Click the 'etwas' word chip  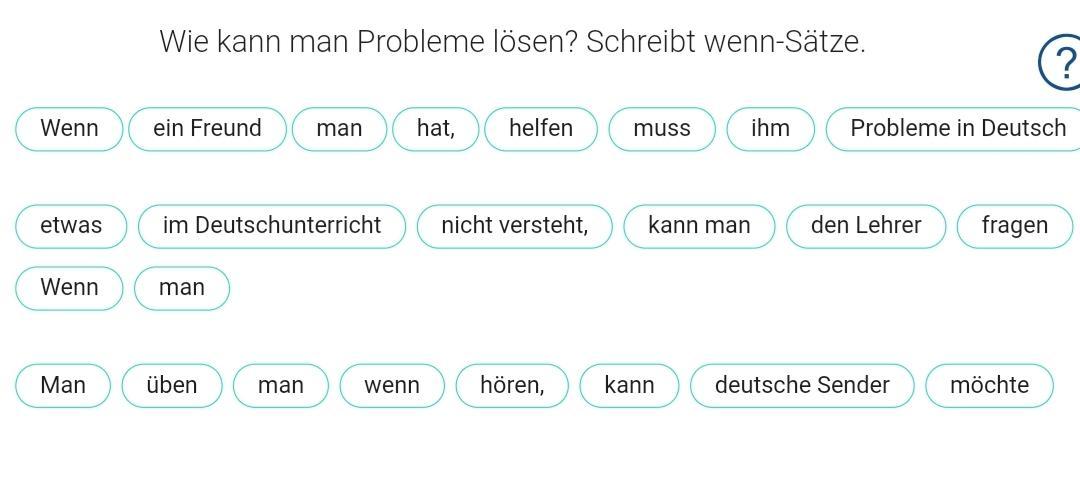[x=71, y=226]
